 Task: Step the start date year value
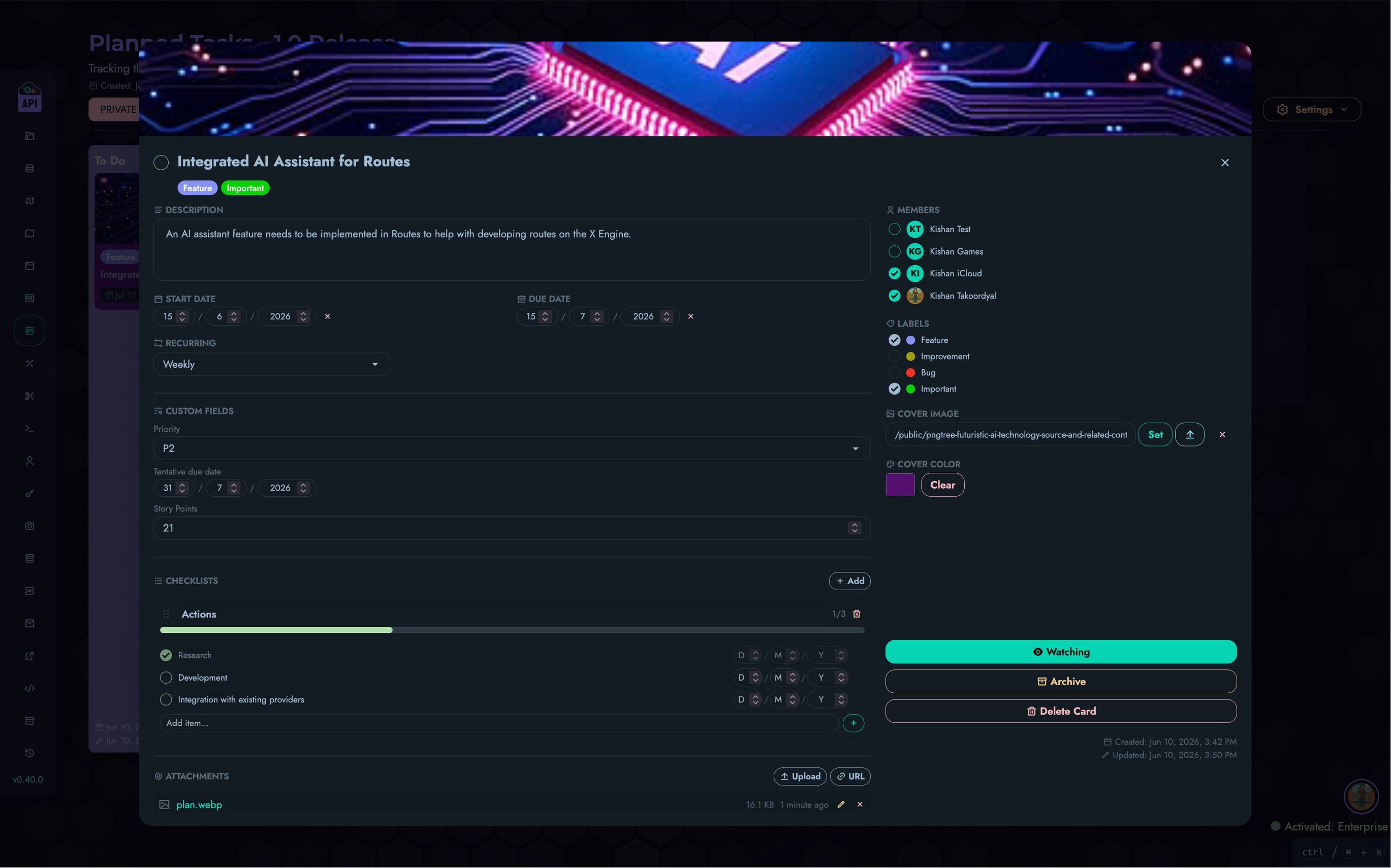click(303, 316)
